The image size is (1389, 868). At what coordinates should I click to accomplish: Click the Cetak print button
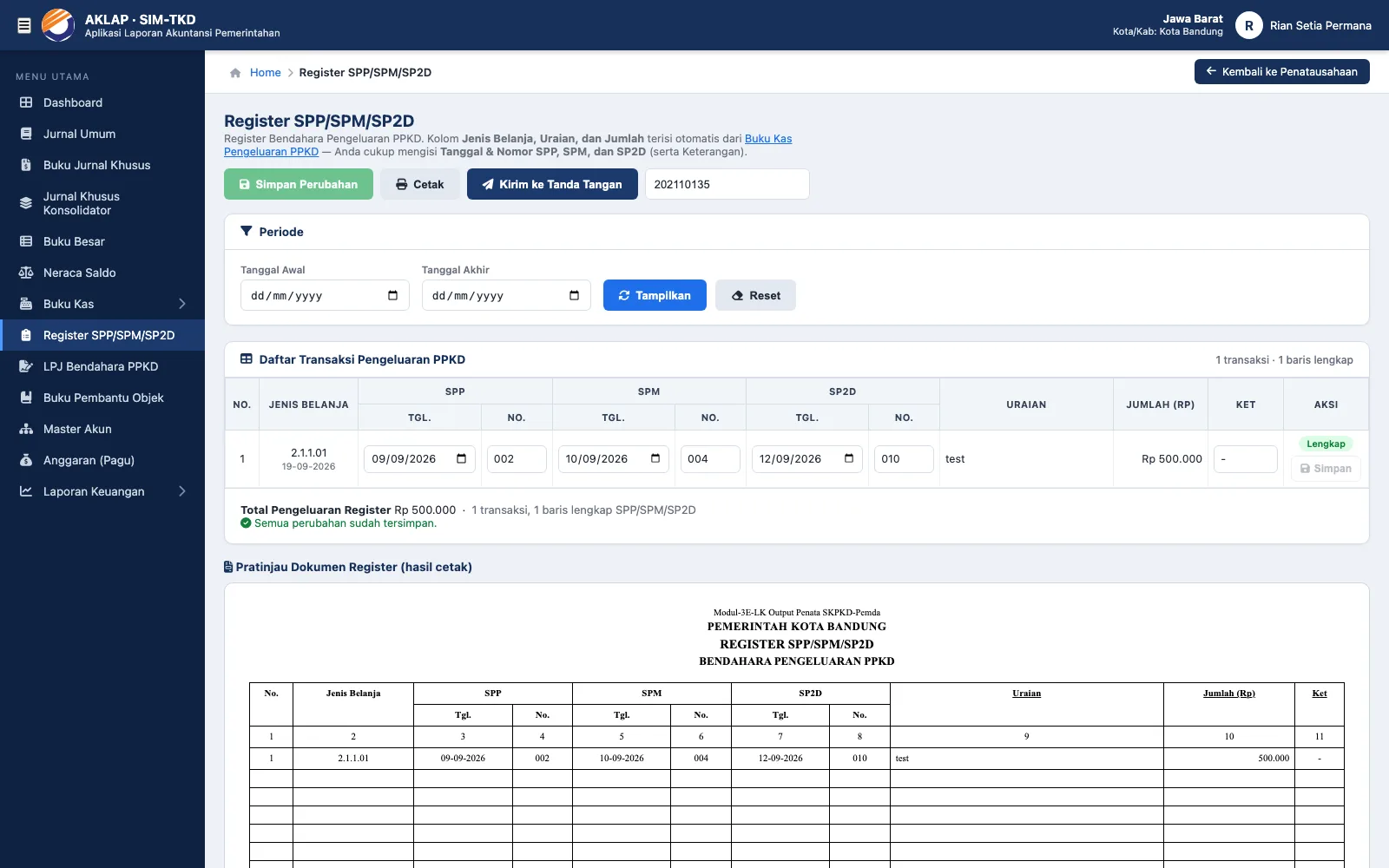point(419,184)
